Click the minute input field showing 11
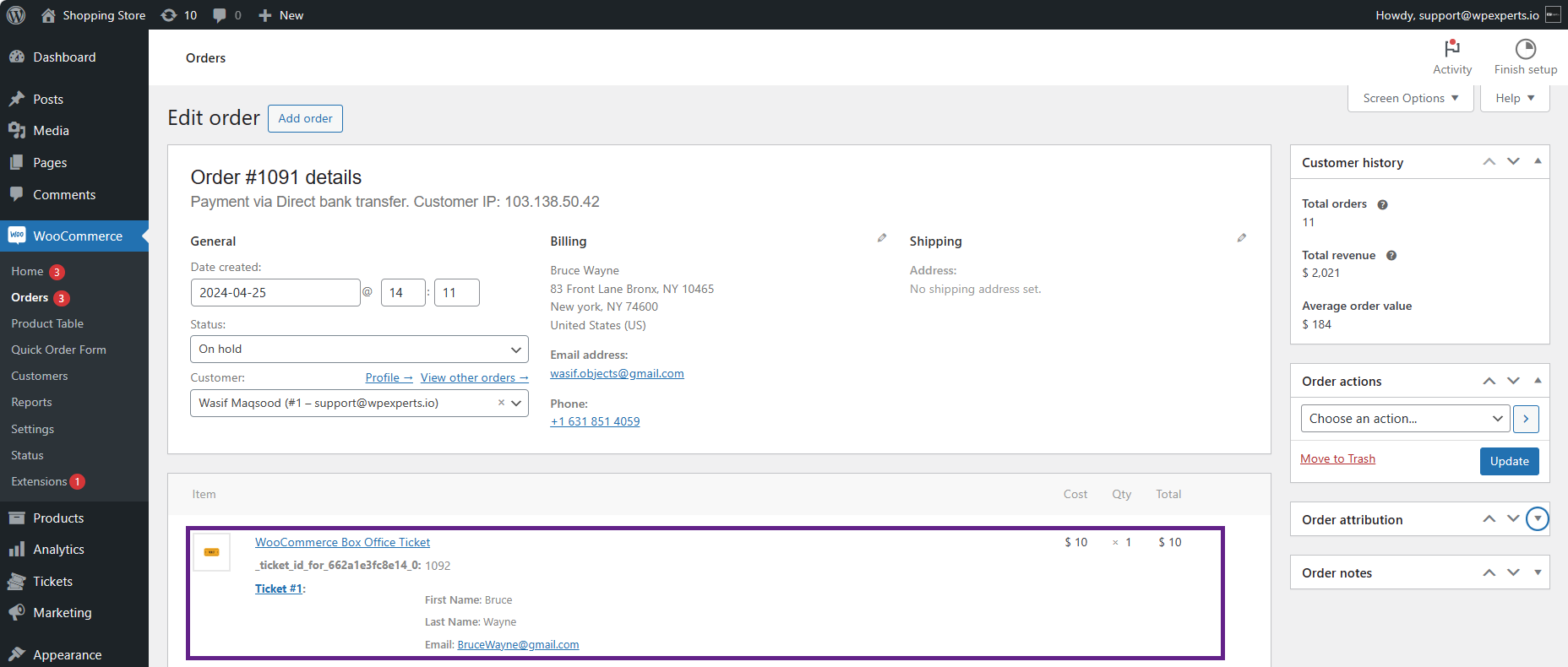 [457, 292]
